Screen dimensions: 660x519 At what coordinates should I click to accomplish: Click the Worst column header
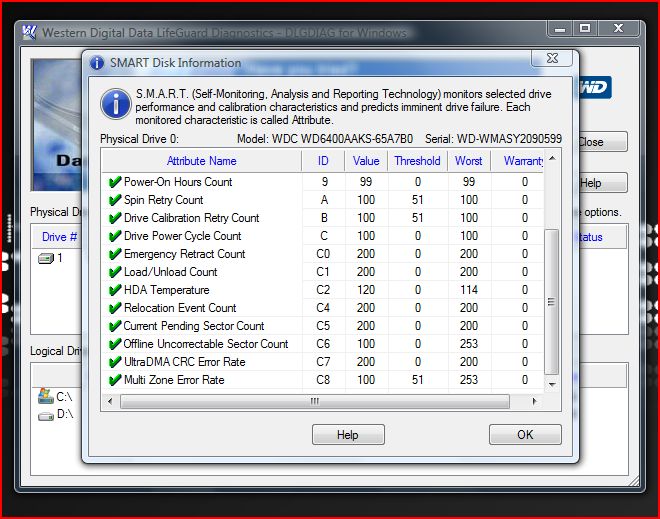coord(468,161)
